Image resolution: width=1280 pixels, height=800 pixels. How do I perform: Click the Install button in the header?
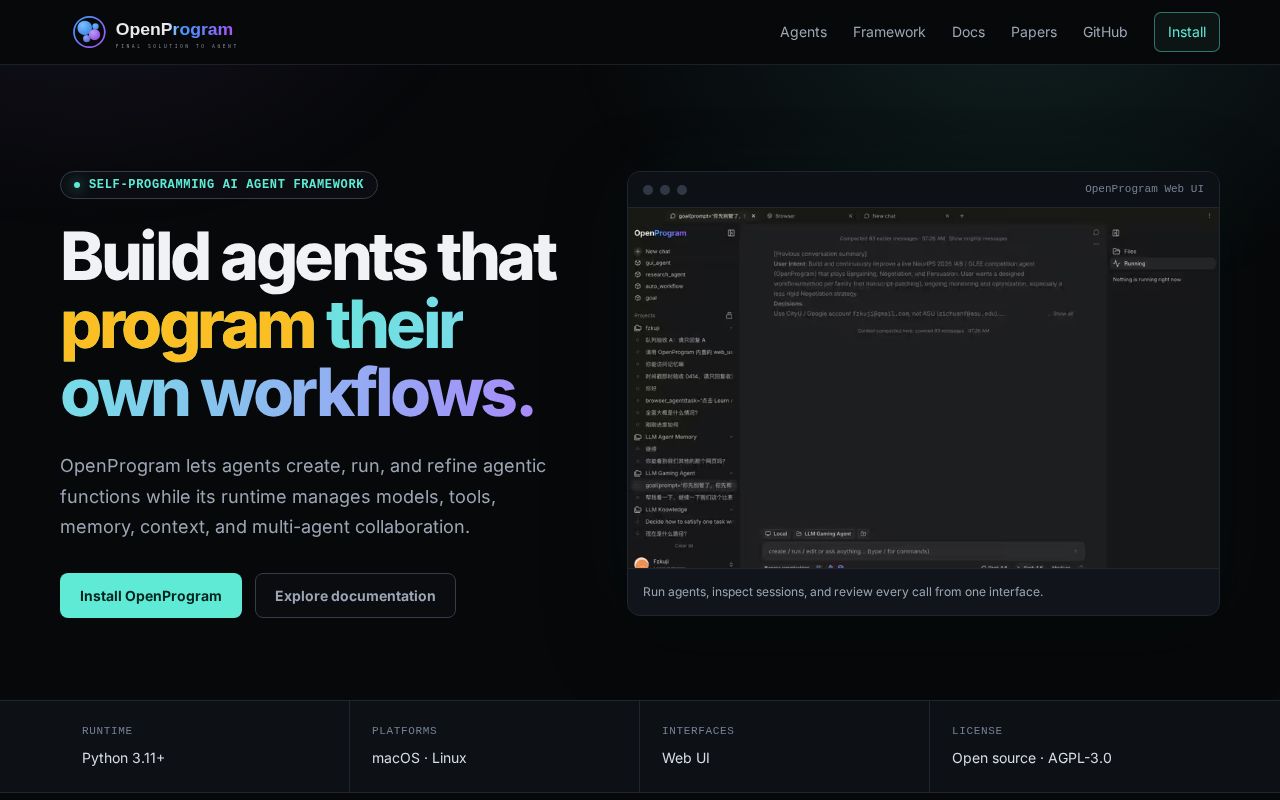[1187, 32]
